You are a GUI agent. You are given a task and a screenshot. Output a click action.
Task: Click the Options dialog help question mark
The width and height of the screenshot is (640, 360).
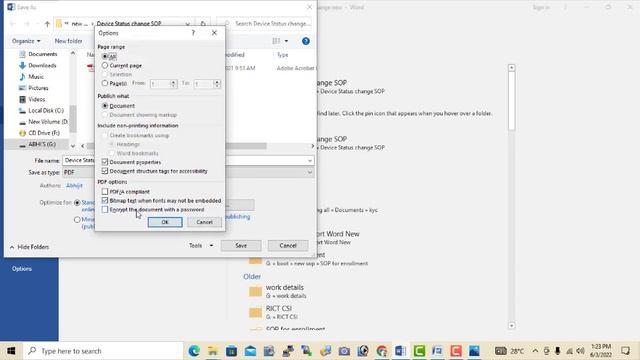pyautogui.click(x=193, y=33)
